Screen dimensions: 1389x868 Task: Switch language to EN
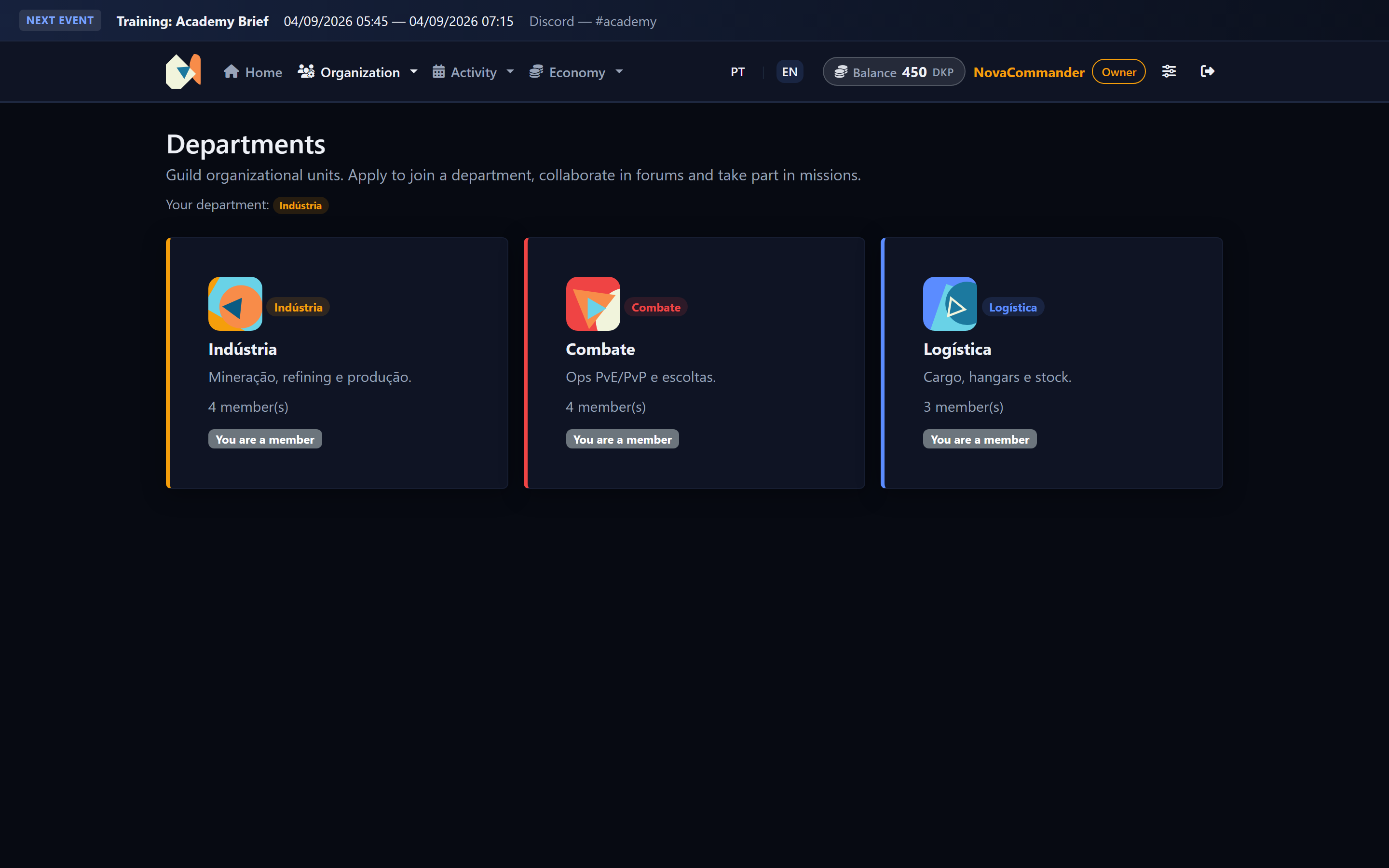(x=790, y=72)
